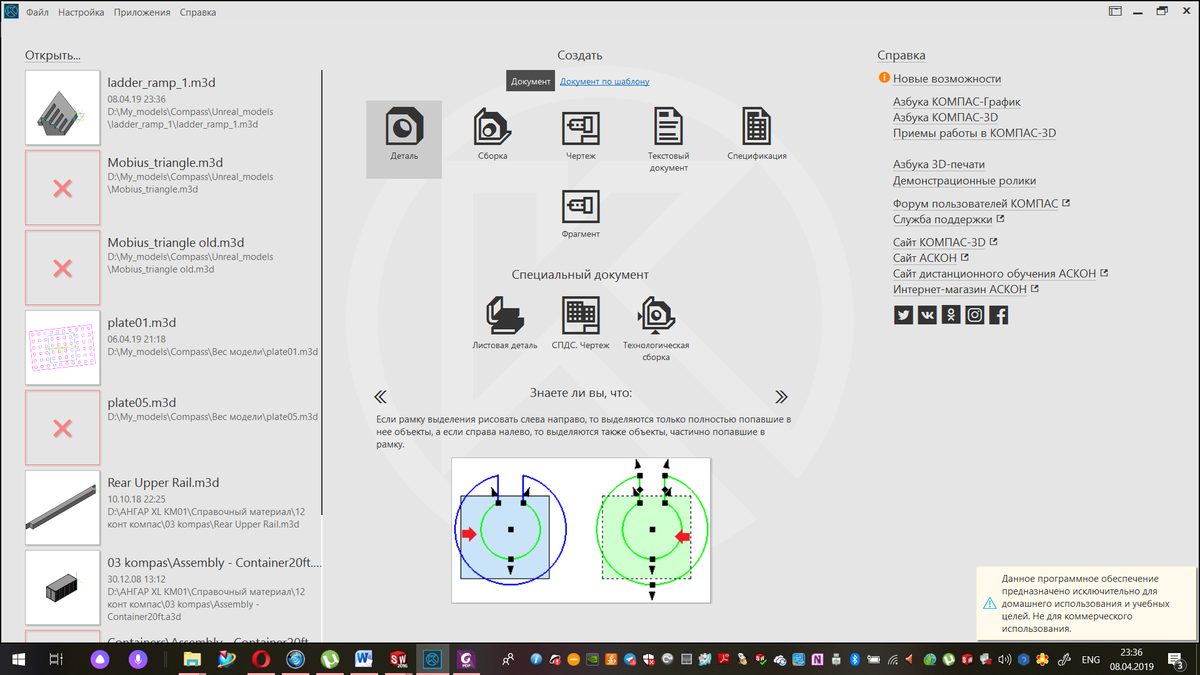This screenshot has height=675, width=1200.
Task: Create a new Чертеж document
Action: (580, 134)
